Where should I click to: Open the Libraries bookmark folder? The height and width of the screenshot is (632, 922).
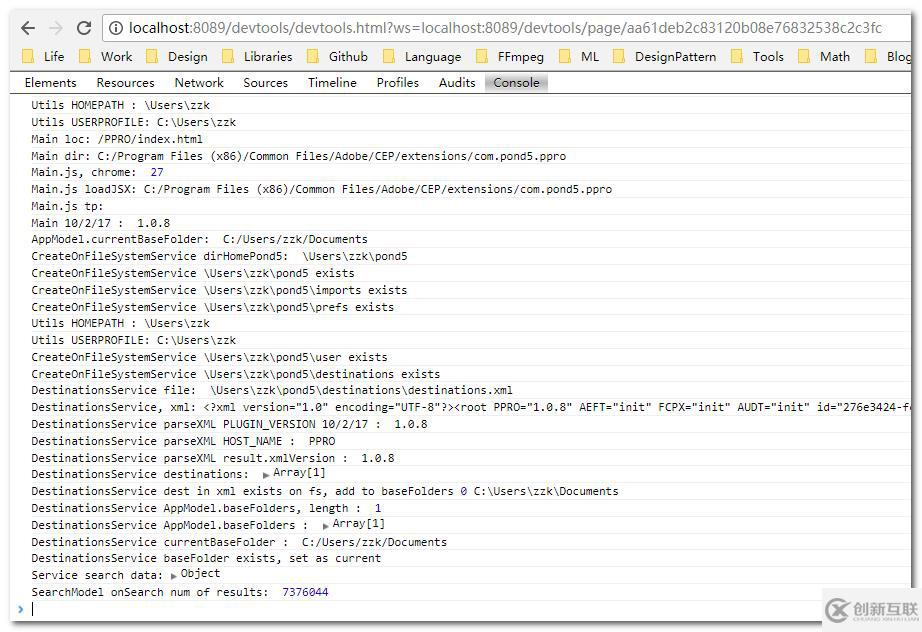pos(257,56)
